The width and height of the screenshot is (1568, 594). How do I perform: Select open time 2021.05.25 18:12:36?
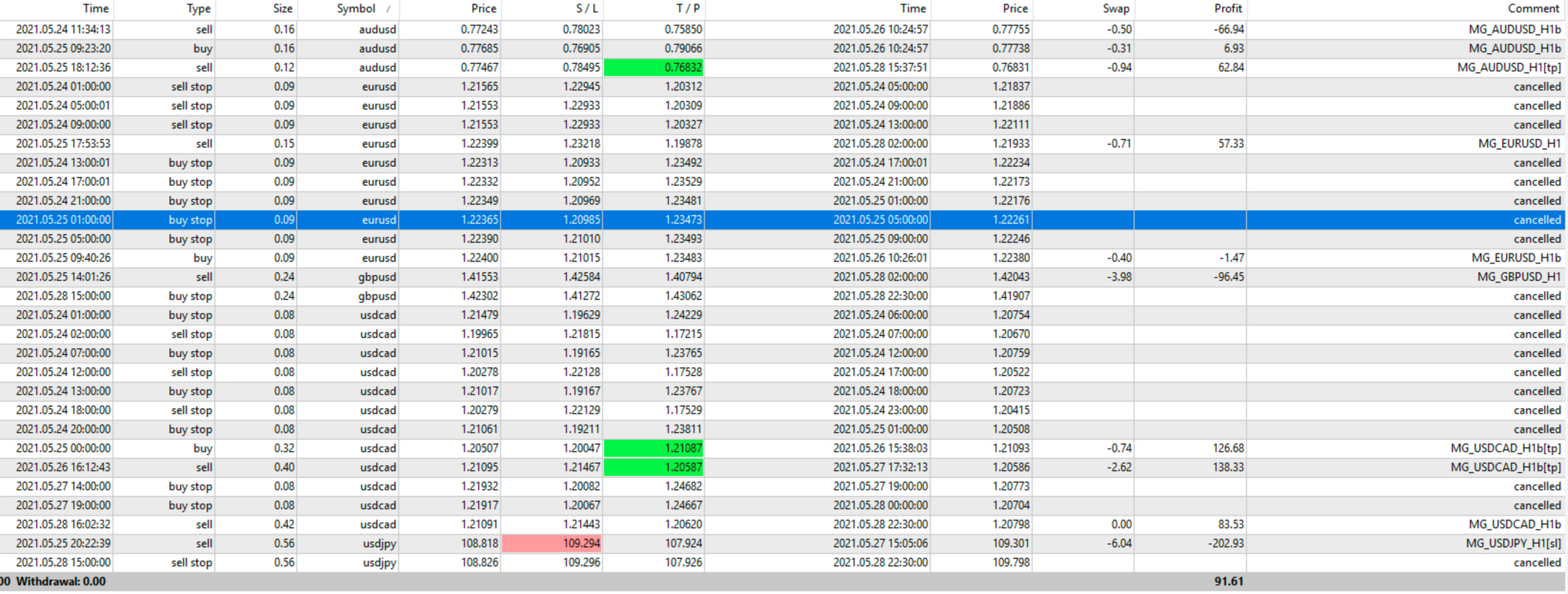63,67
